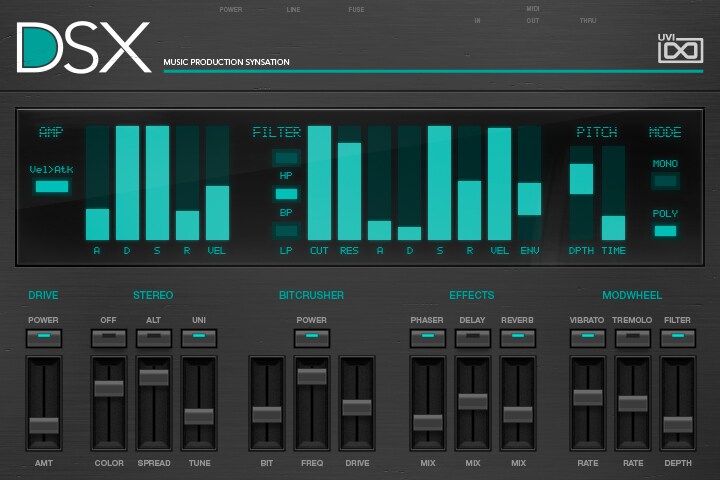Click the FILTER label in the display
Image resolution: width=720 pixels, height=480 pixels.
point(277,132)
